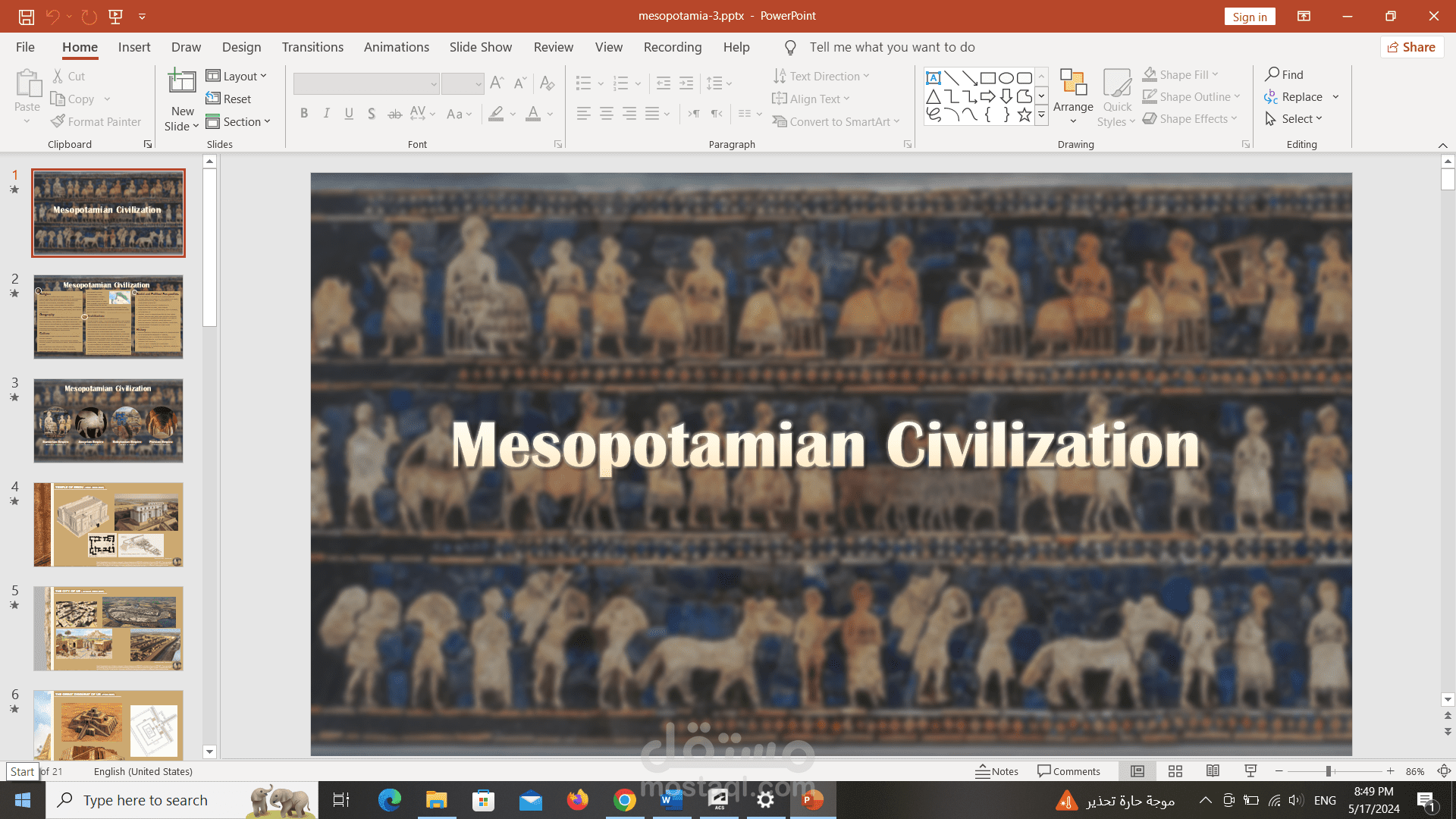Open the Layout dropdown
Viewport: 1456px width, 819px height.
click(x=236, y=76)
